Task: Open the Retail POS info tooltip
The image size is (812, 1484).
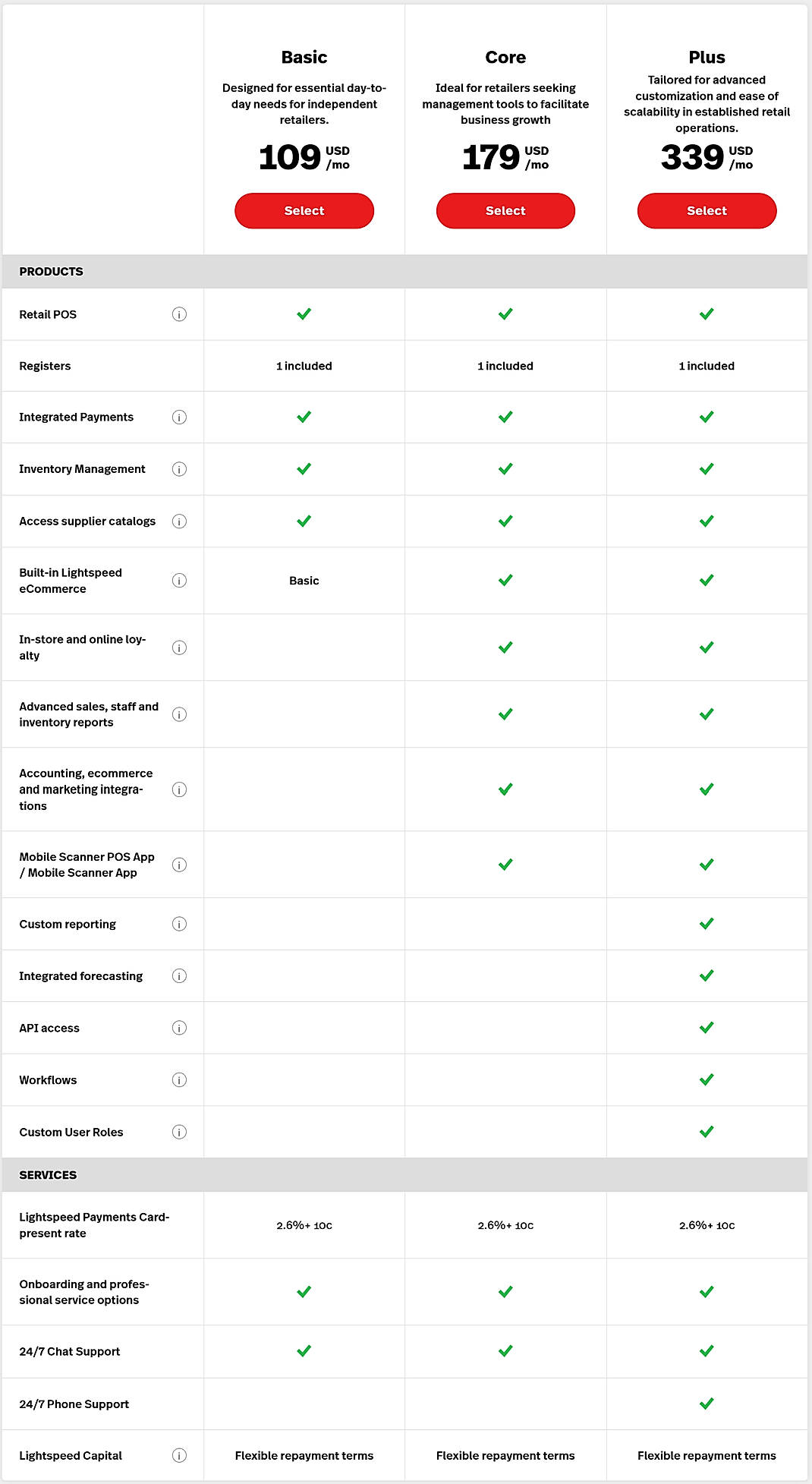Action: tap(179, 313)
